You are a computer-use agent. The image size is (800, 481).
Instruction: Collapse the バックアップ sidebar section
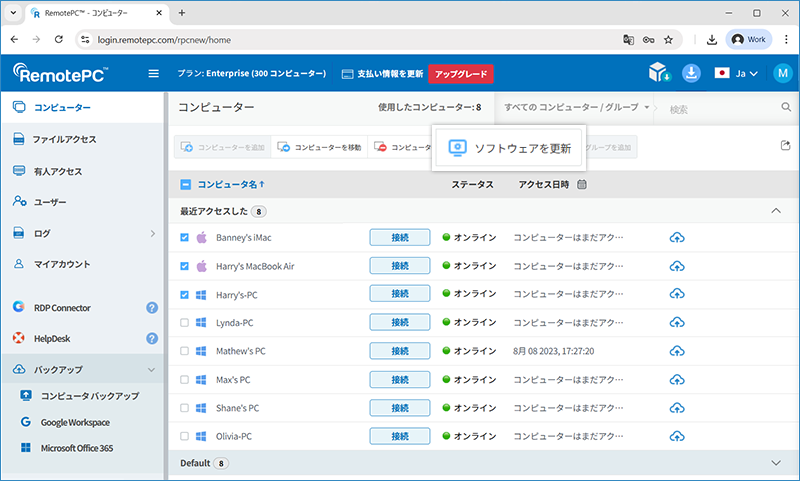[152, 370]
